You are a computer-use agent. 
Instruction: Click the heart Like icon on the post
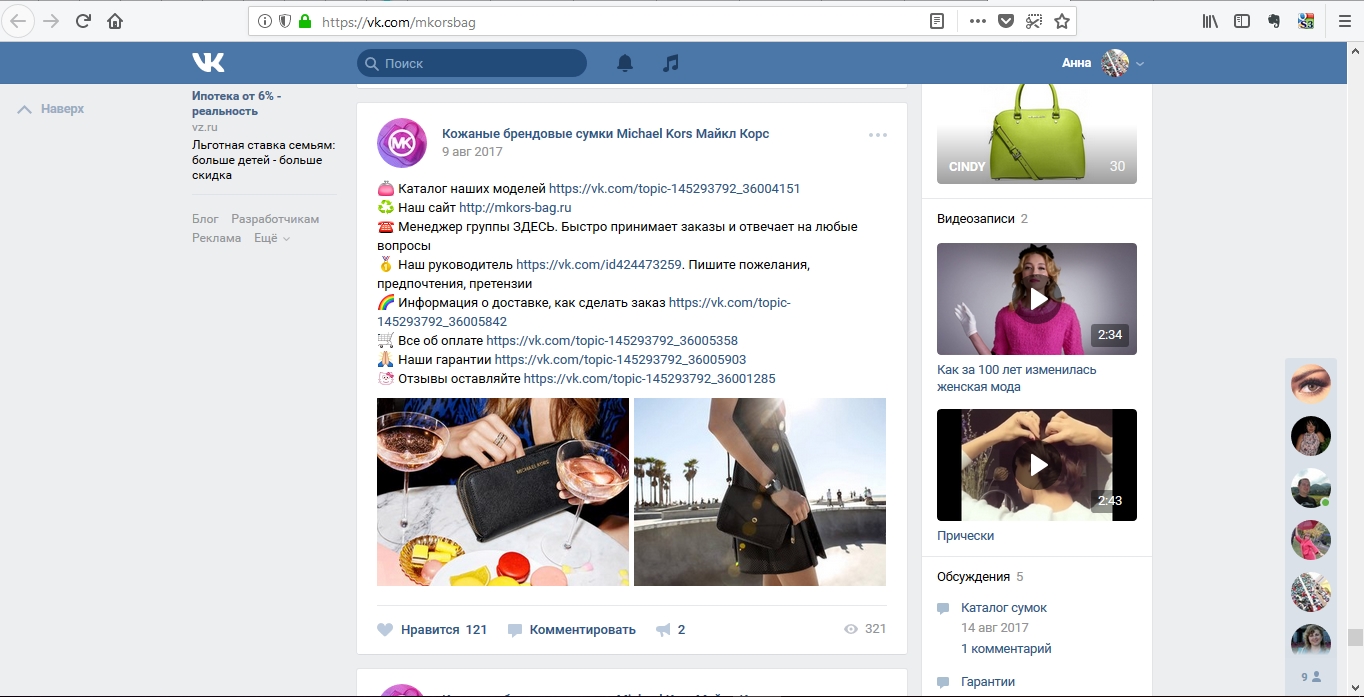(385, 630)
